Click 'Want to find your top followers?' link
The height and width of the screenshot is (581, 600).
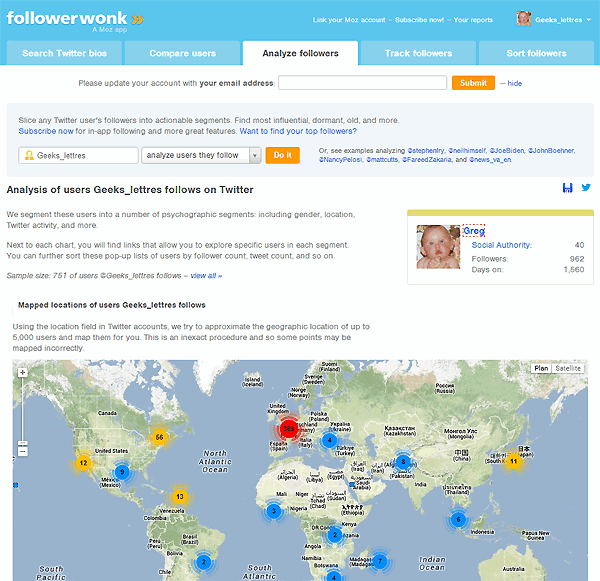pyautogui.click(x=298, y=131)
